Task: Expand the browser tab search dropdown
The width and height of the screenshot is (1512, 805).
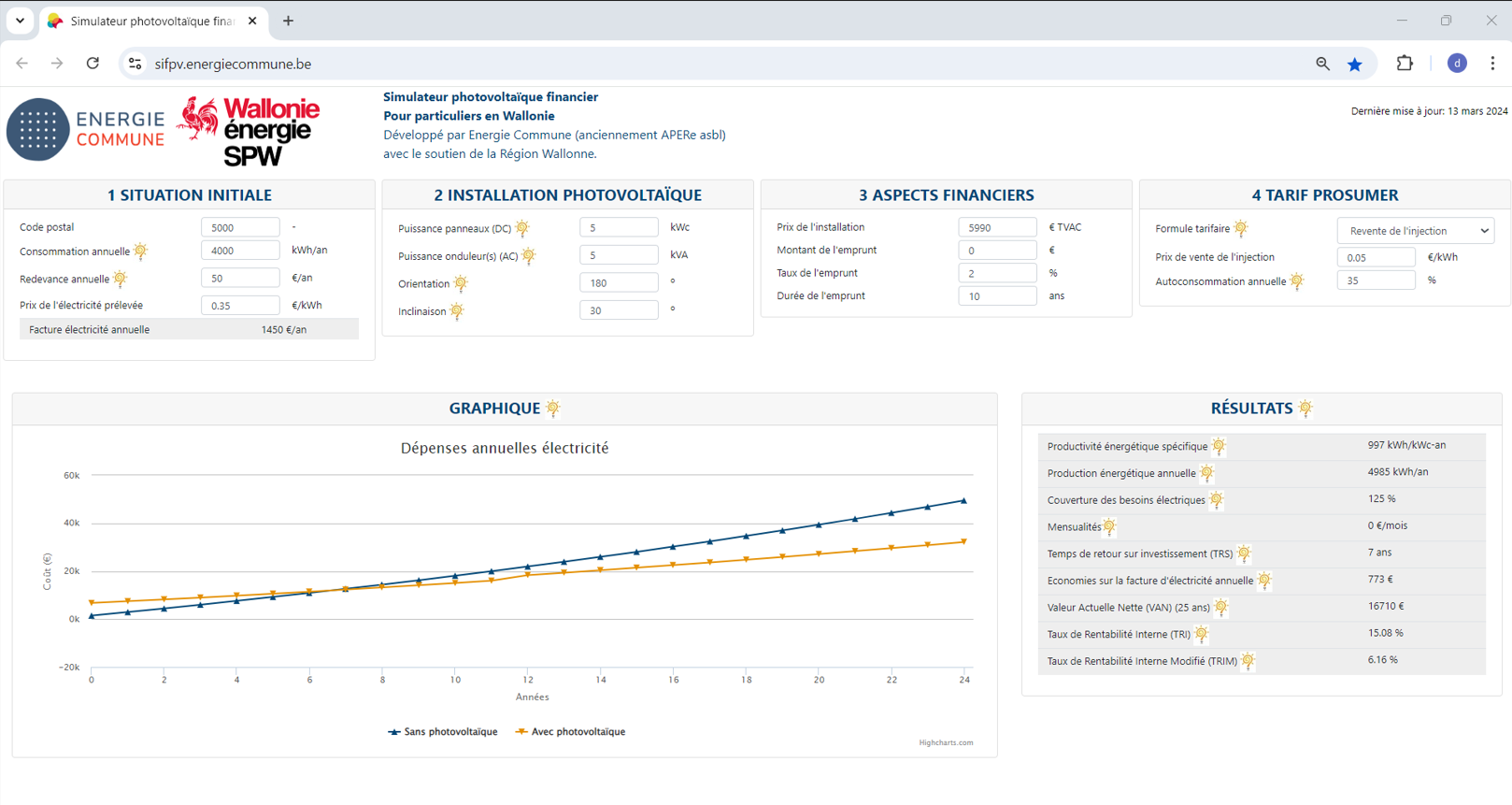Action: [20, 21]
